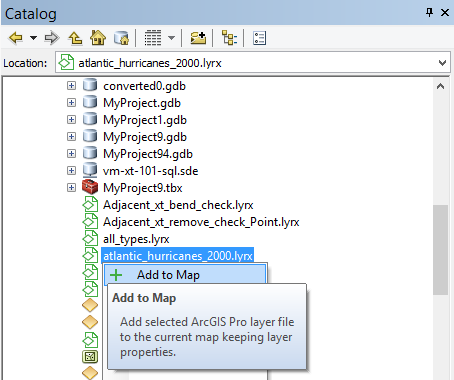Close the Catalog window
This screenshot has width=454, height=380.
[445, 12]
